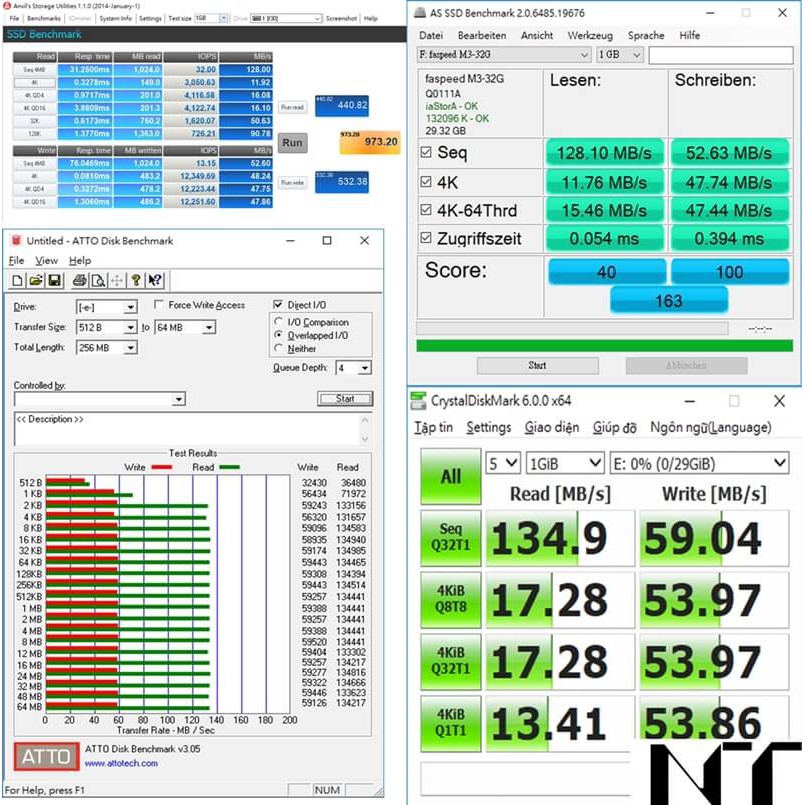Screen dimensions: 805x805
Task: Select the I/O Comparison radio button
Action: tap(278, 322)
